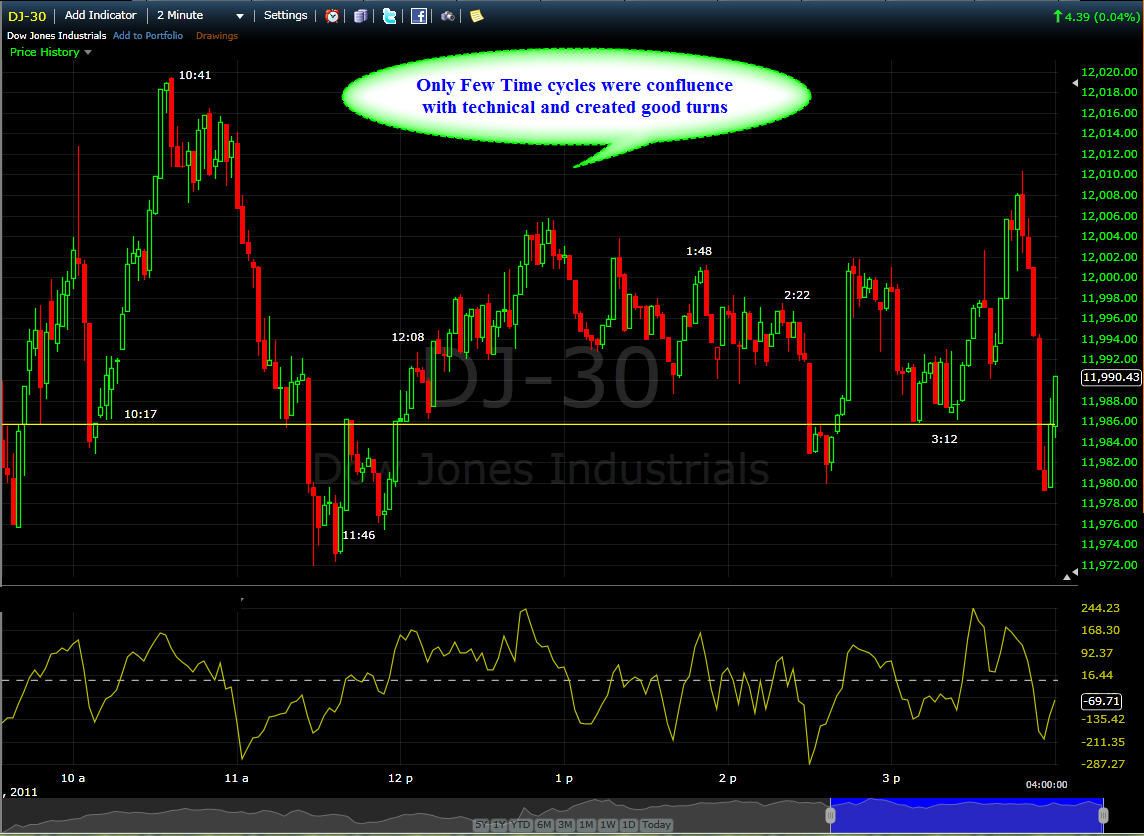
Task: Open the alarm clock alert icon
Action: (332, 15)
